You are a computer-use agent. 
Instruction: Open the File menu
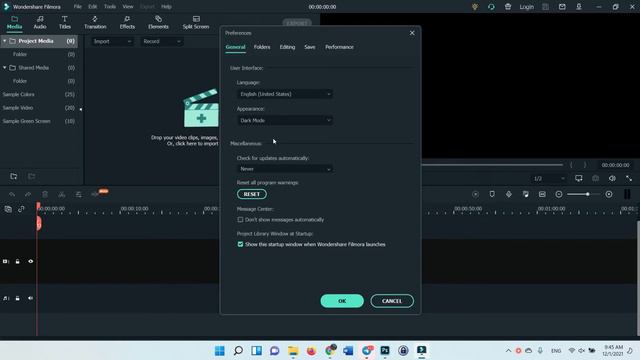pos(78,7)
